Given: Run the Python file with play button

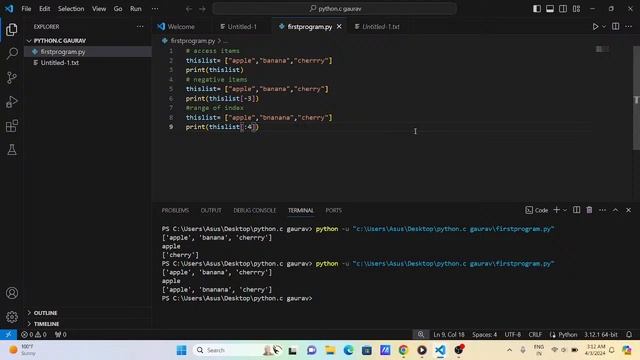Looking at the screenshot, I should [595, 27].
